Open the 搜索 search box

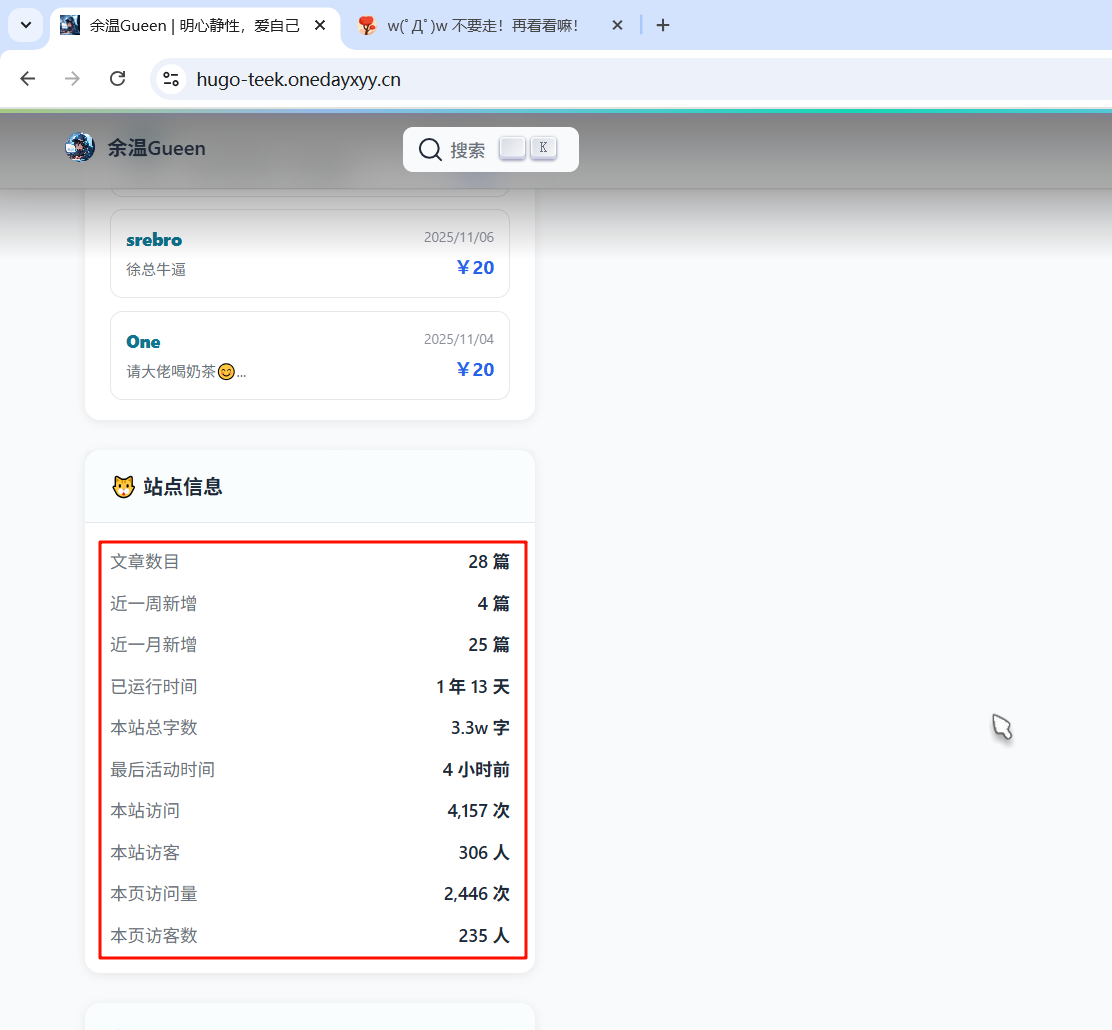click(467, 150)
